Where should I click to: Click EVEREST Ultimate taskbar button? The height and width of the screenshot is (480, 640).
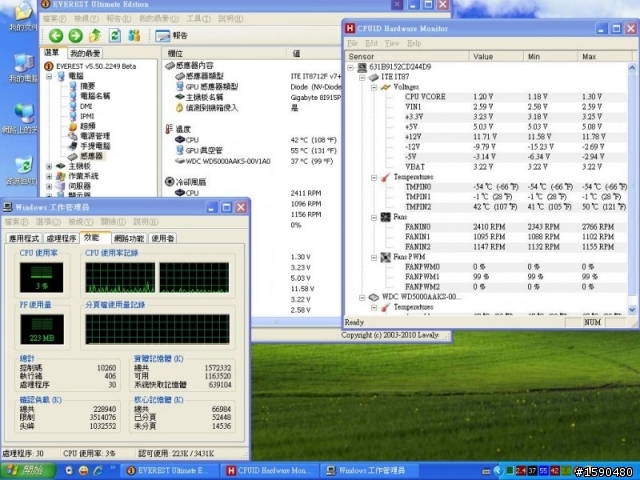[171, 471]
